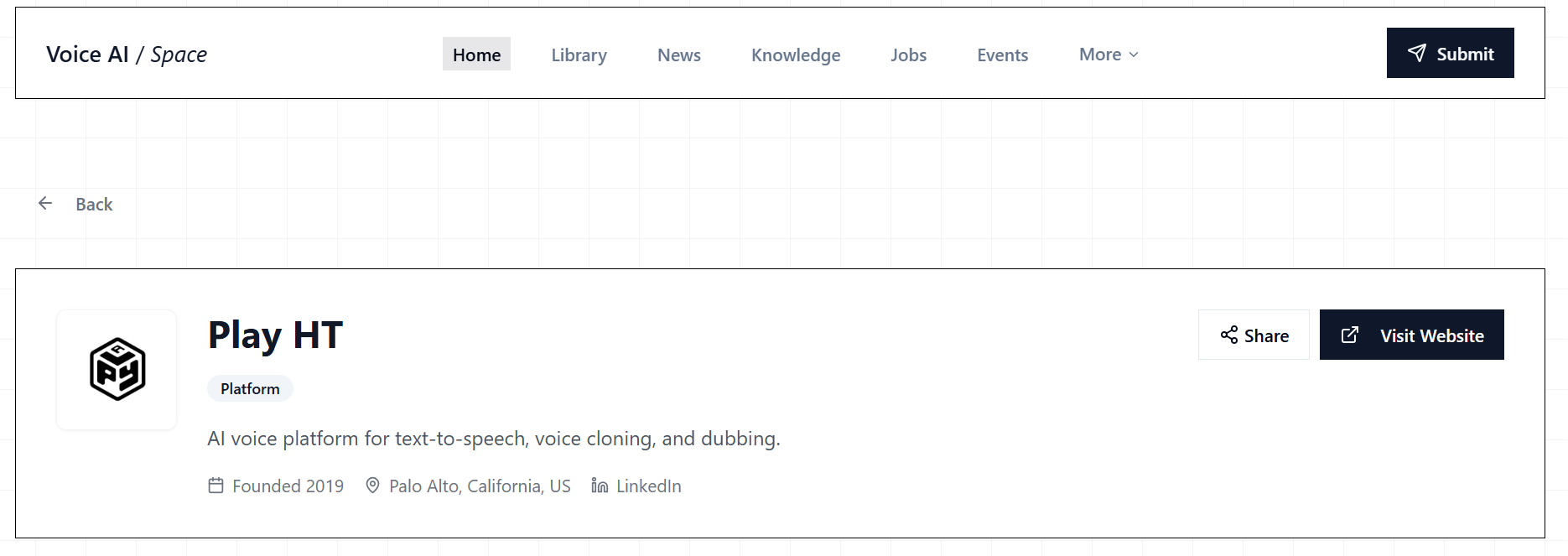Navigate to Knowledge in the navbar
The image size is (1568, 556).
796,55
